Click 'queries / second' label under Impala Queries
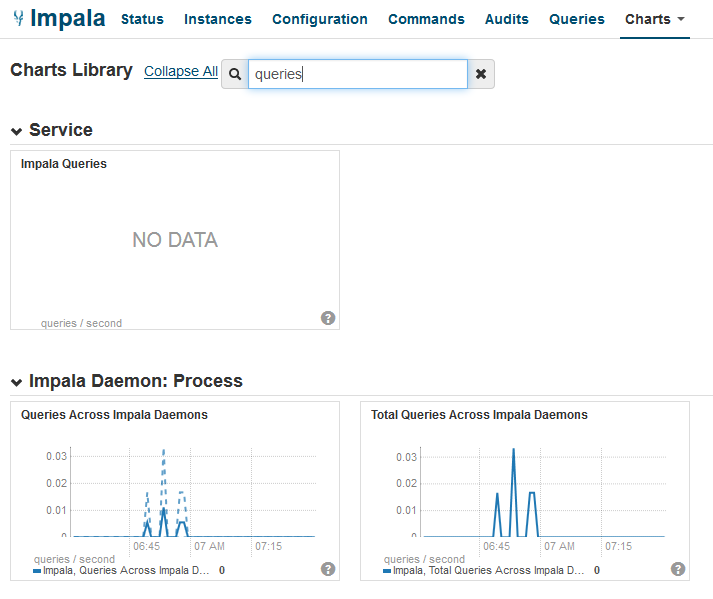This screenshot has height=599, width=713. pyautogui.click(x=81, y=323)
